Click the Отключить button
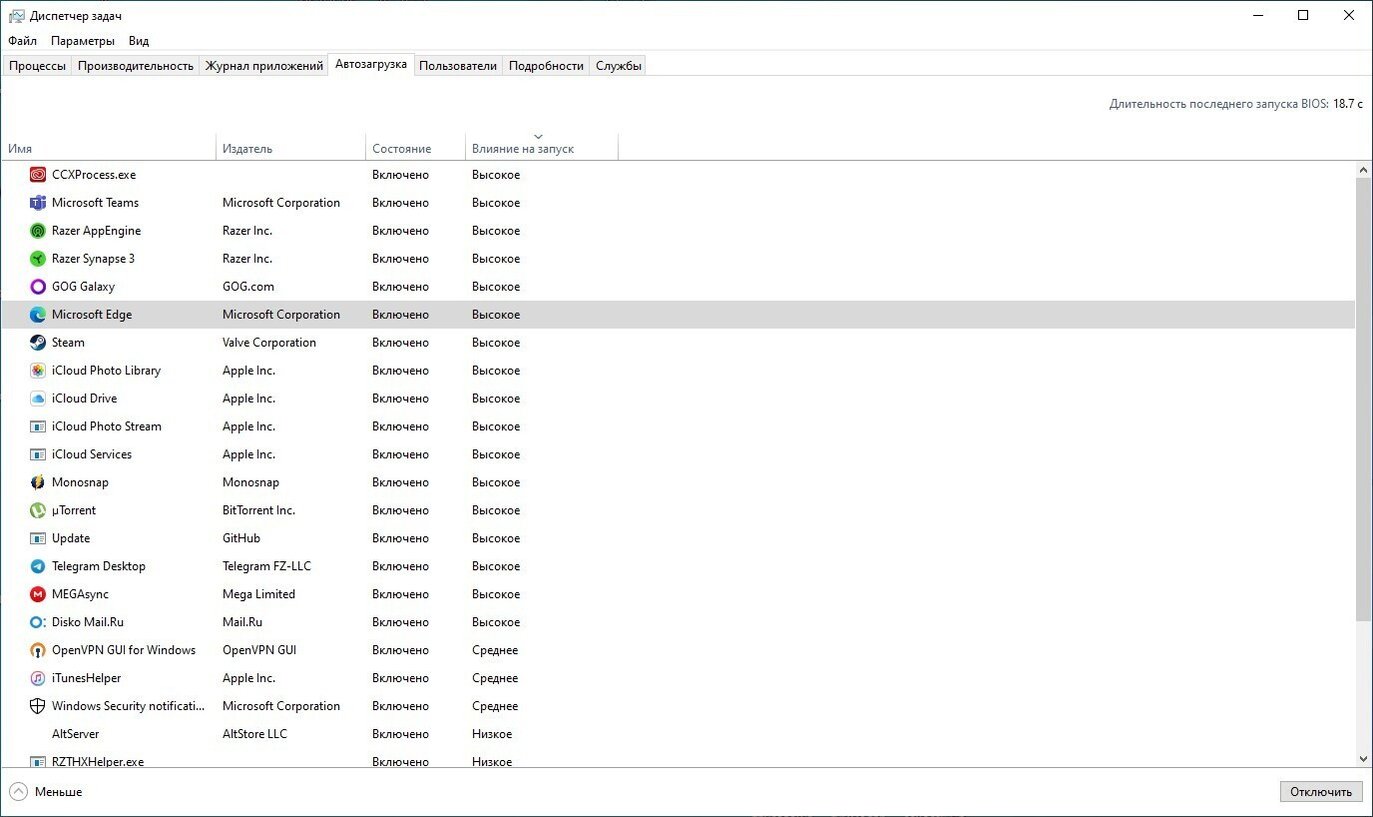Screen dimensions: 1373x817 pyautogui.click(x=1321, y=791)
